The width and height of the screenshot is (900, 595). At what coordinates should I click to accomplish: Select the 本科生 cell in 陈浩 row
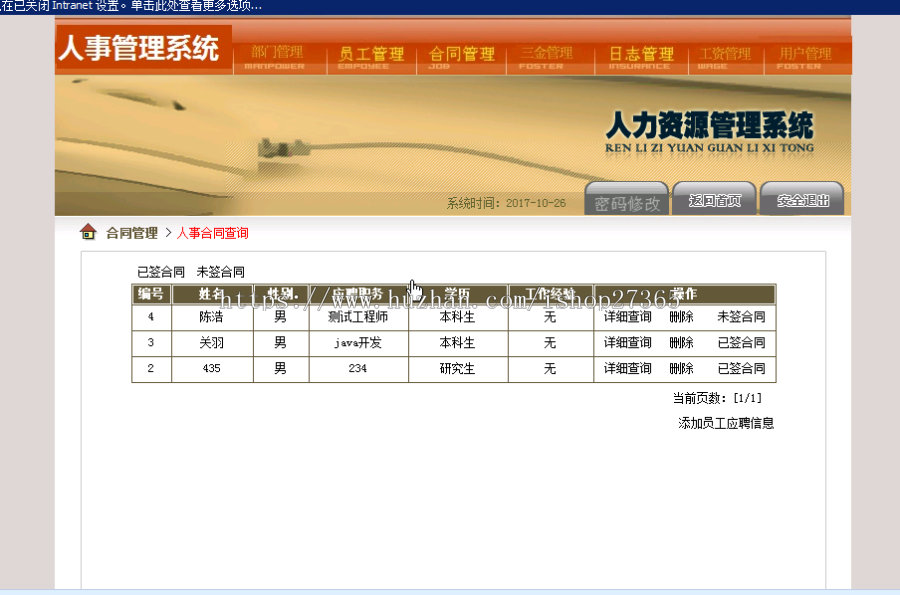point(457,317)
